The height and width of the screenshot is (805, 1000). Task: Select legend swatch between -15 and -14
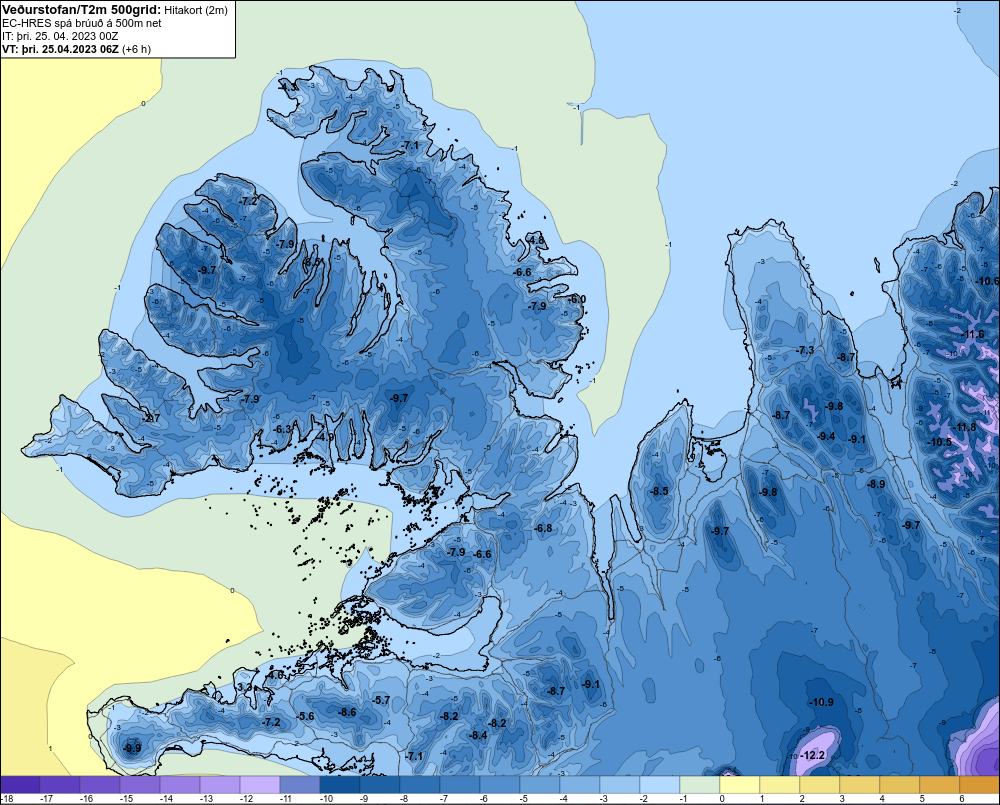click(140, 784)
